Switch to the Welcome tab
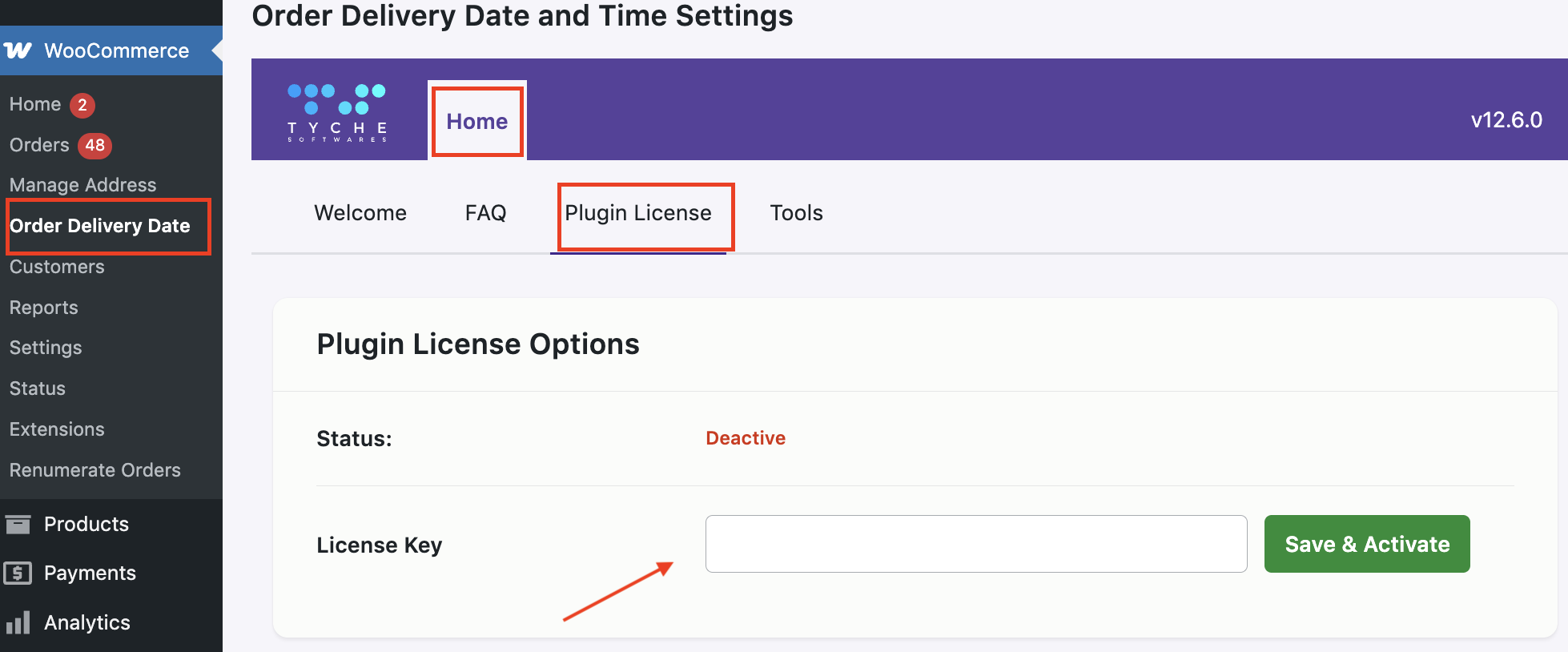Image resolution: width=1568 pixels, height=652 pixels. point(360,213)
